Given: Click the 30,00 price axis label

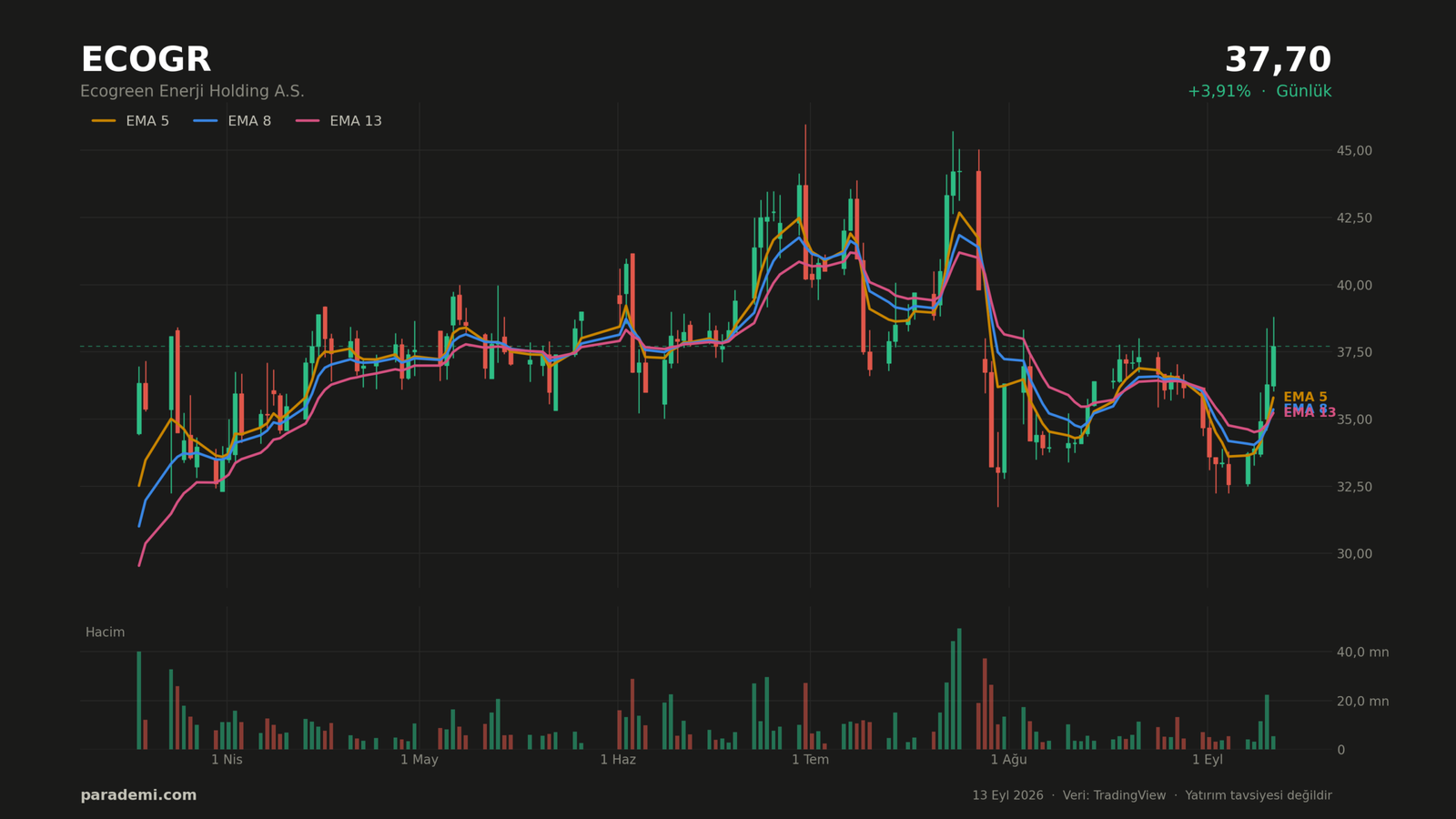Looking at the screenshot, I should [x=1354, y=553].
